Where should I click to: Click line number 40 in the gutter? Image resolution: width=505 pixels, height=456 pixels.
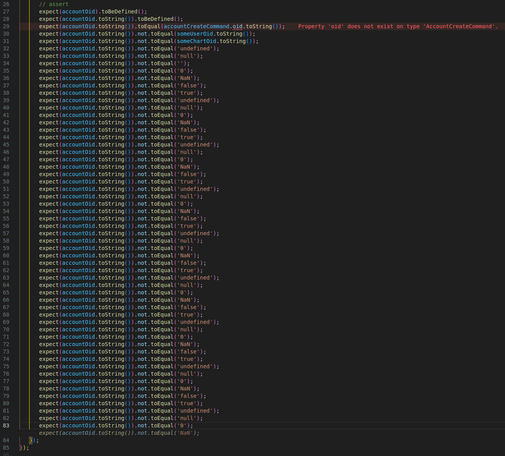pos(6,108)
